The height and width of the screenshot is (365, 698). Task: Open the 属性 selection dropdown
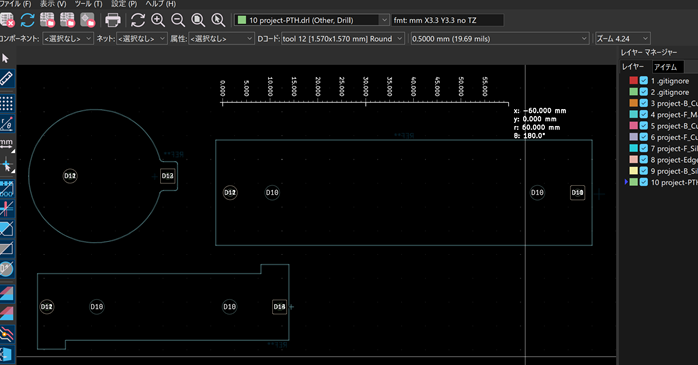(221, 39)
